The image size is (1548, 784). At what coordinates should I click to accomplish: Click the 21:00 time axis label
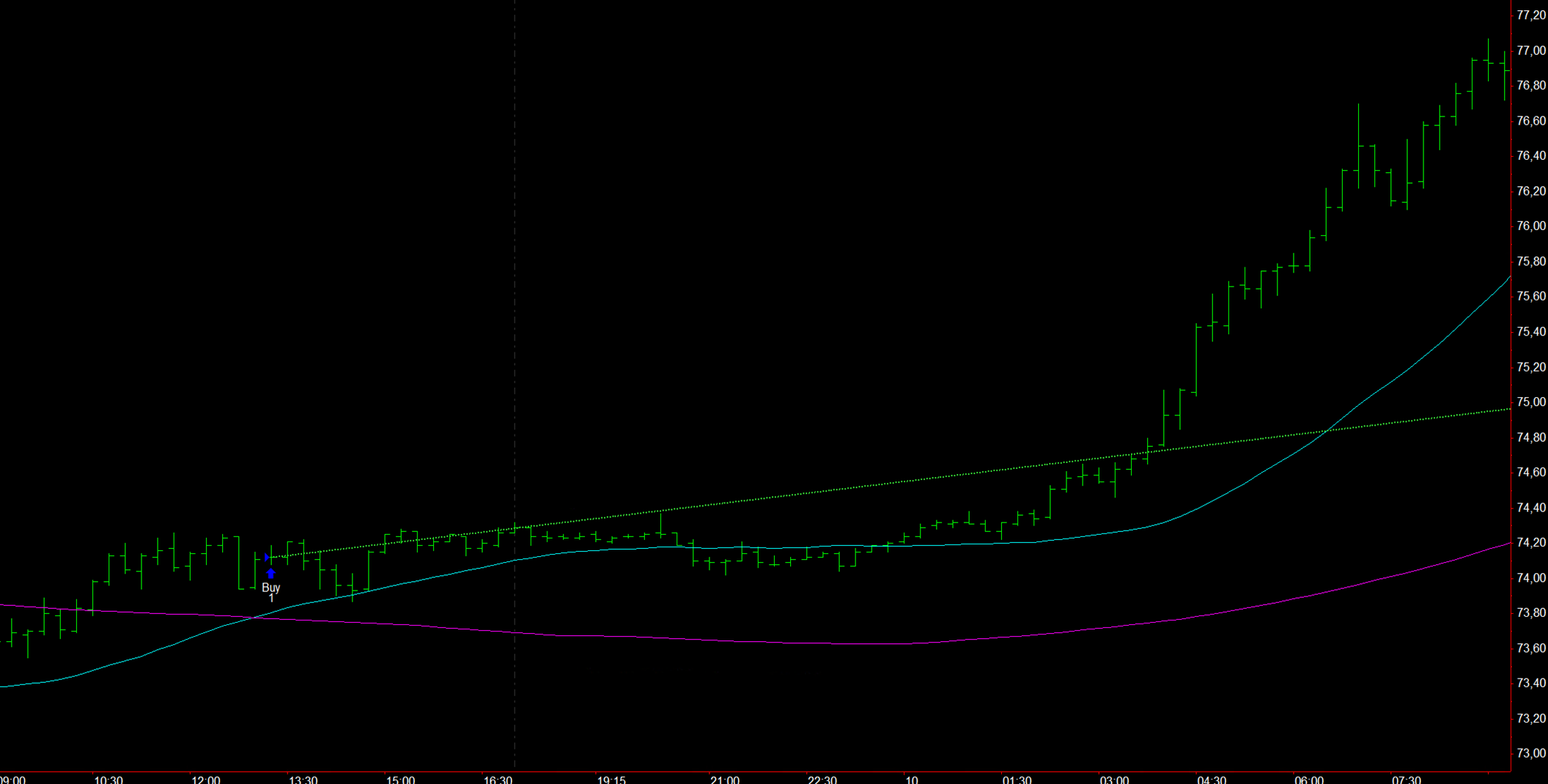[724, 780]
